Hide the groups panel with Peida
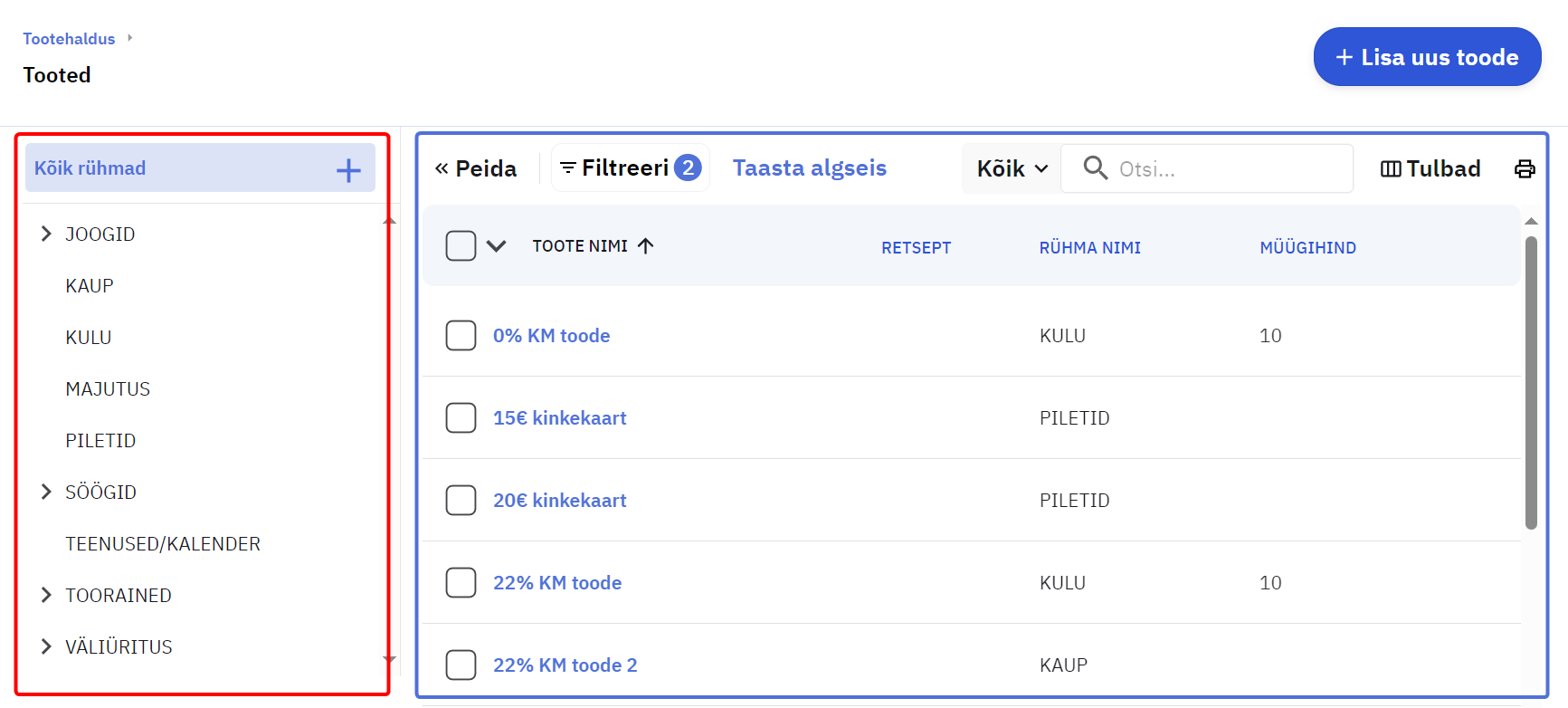This screenshot has width=1568, height=708. [x=476, y=168]
